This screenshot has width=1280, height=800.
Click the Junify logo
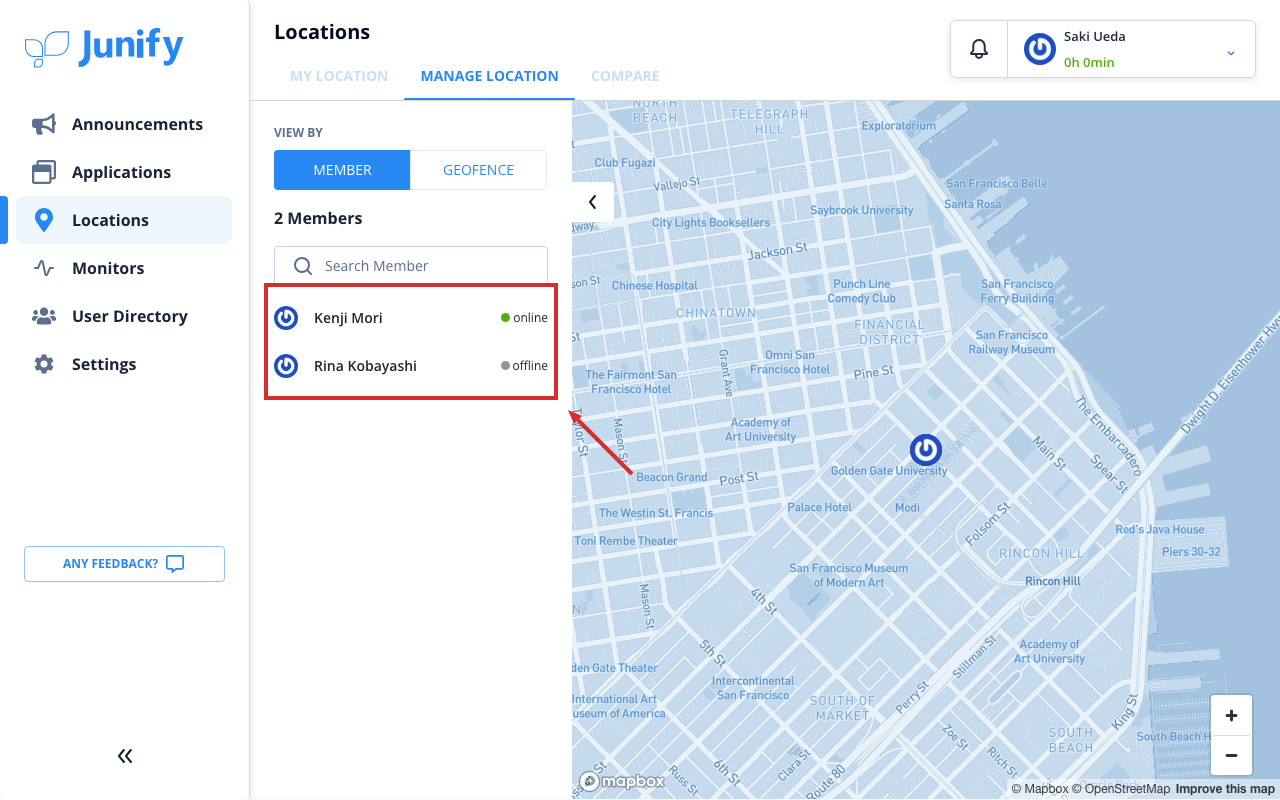[104, 48]
